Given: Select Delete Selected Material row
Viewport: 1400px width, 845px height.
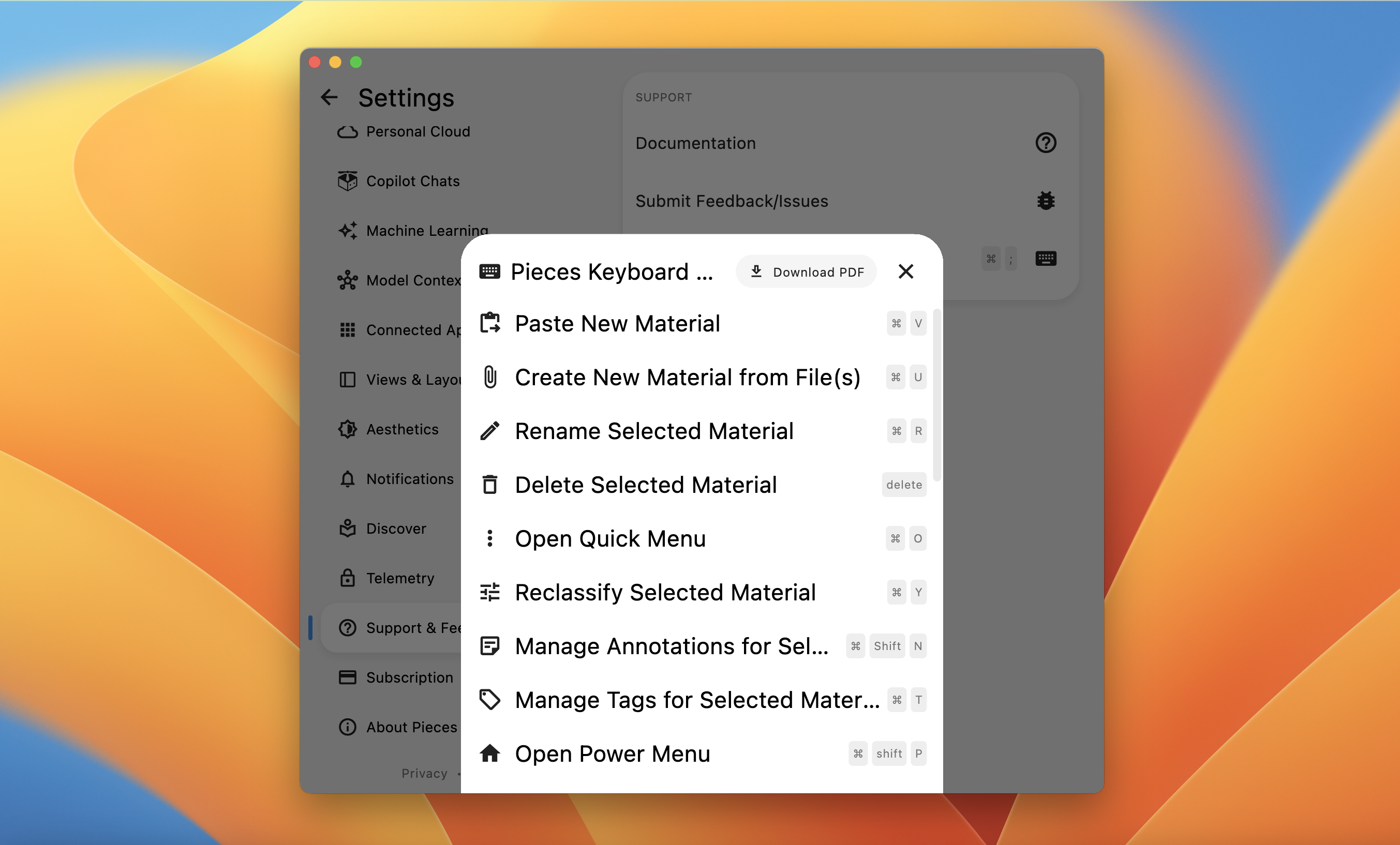Looking at the screenshot, I should 702,485.
